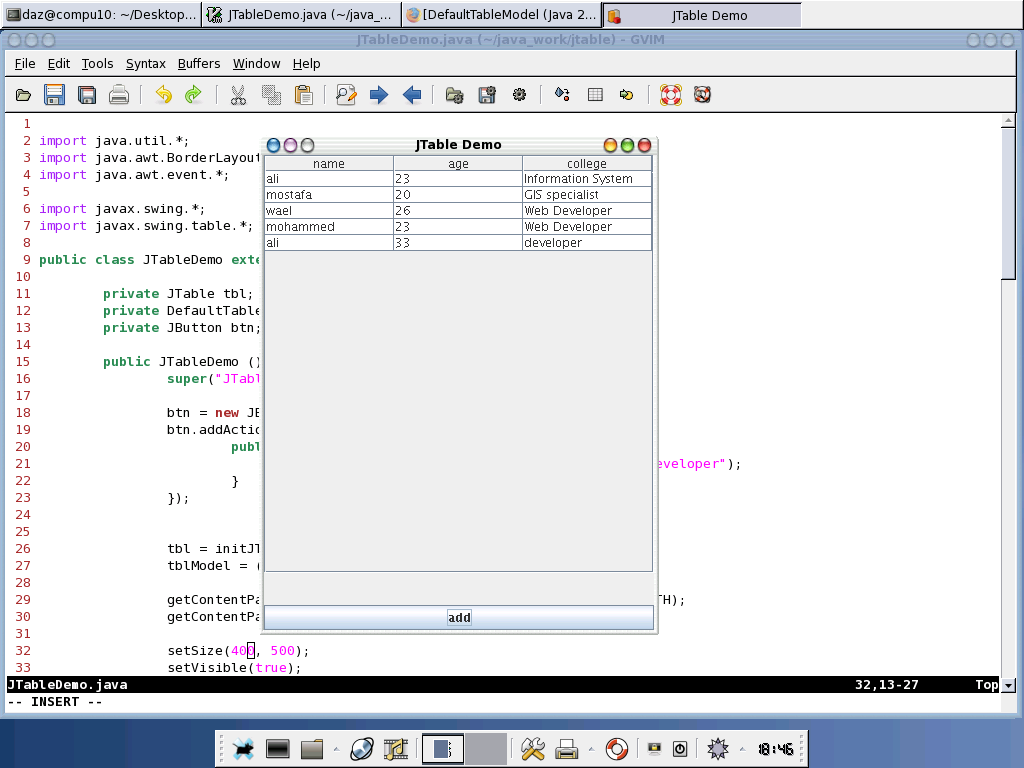Click the Print toolbar icon
1024x768 pixels.
(118, 95)
